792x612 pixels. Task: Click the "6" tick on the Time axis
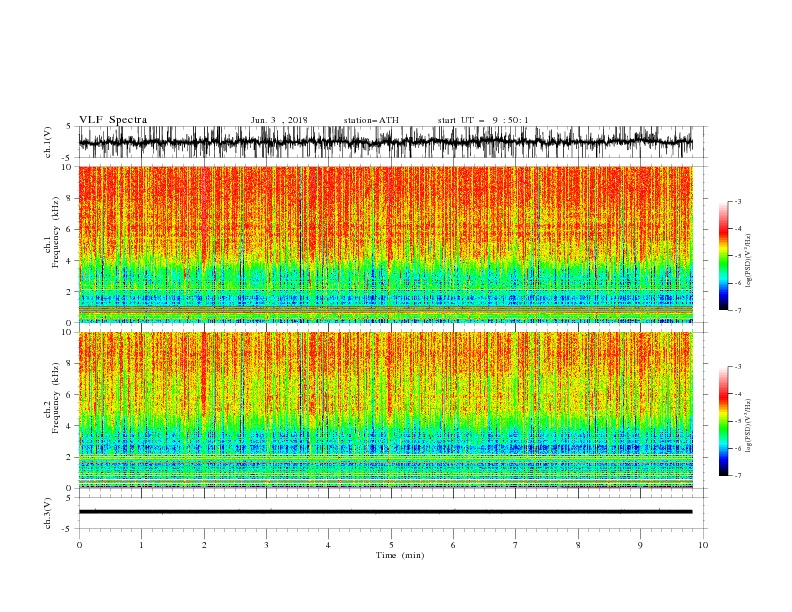453,545
